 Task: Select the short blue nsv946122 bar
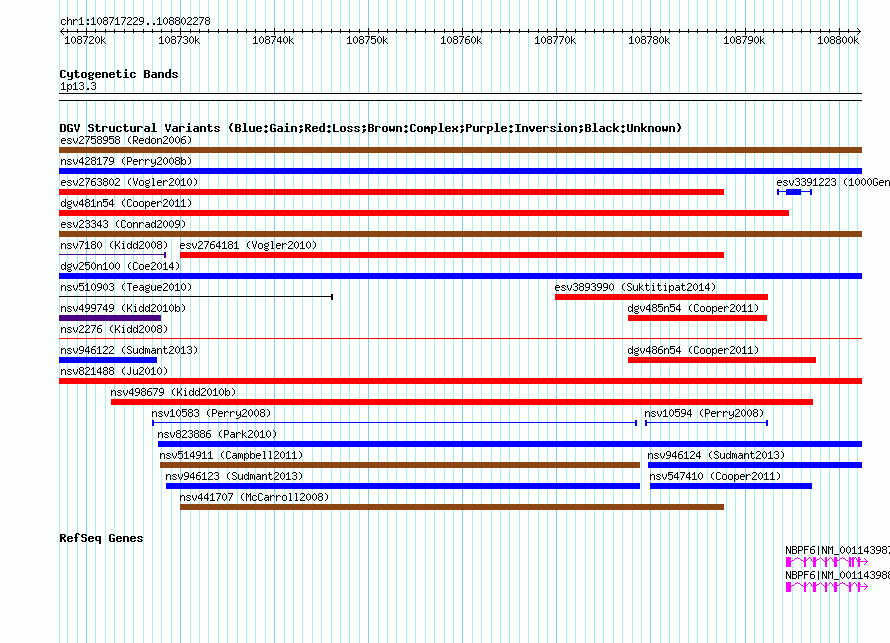108,360
